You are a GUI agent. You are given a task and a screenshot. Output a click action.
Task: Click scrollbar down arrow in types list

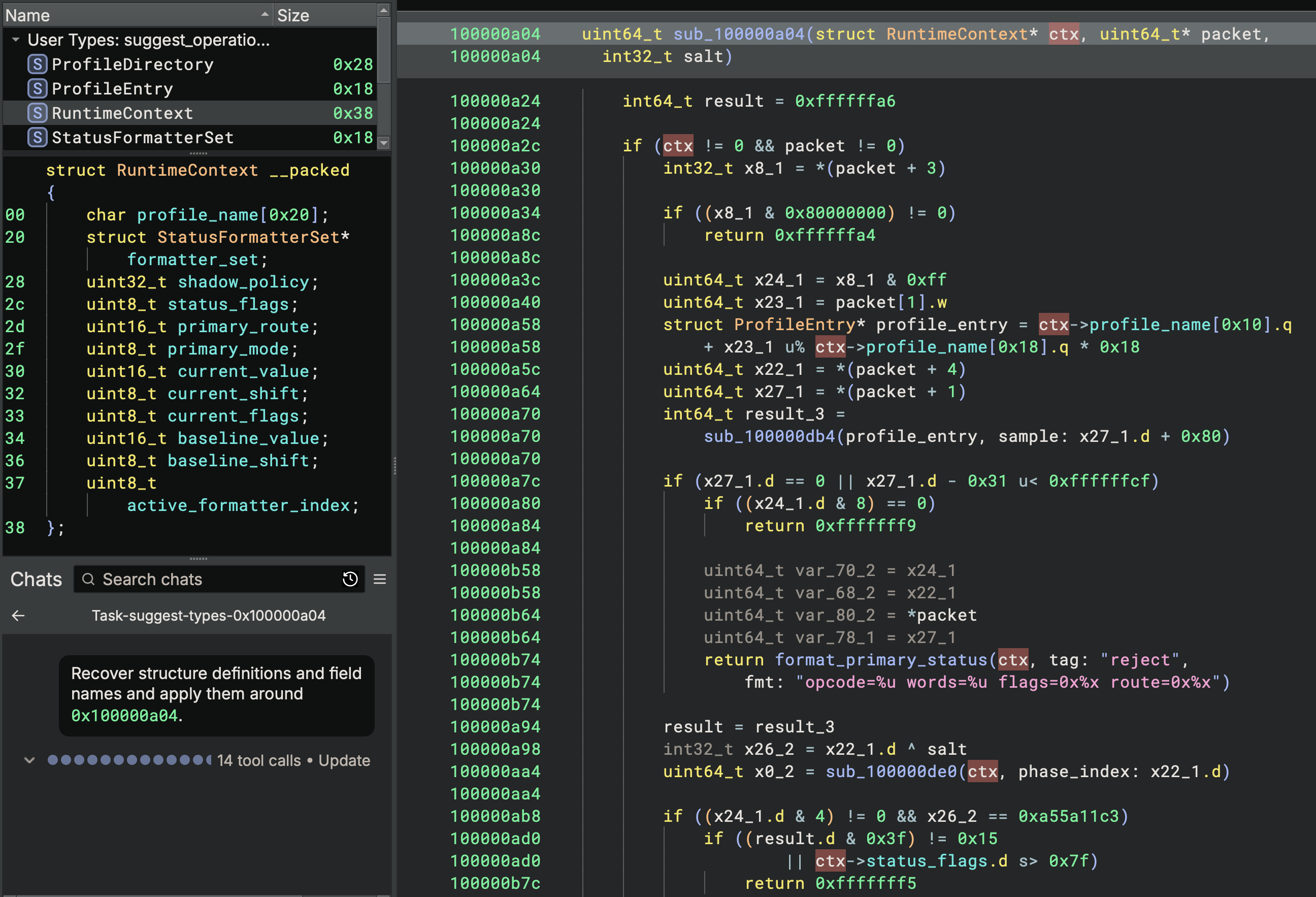click(383, 143)
